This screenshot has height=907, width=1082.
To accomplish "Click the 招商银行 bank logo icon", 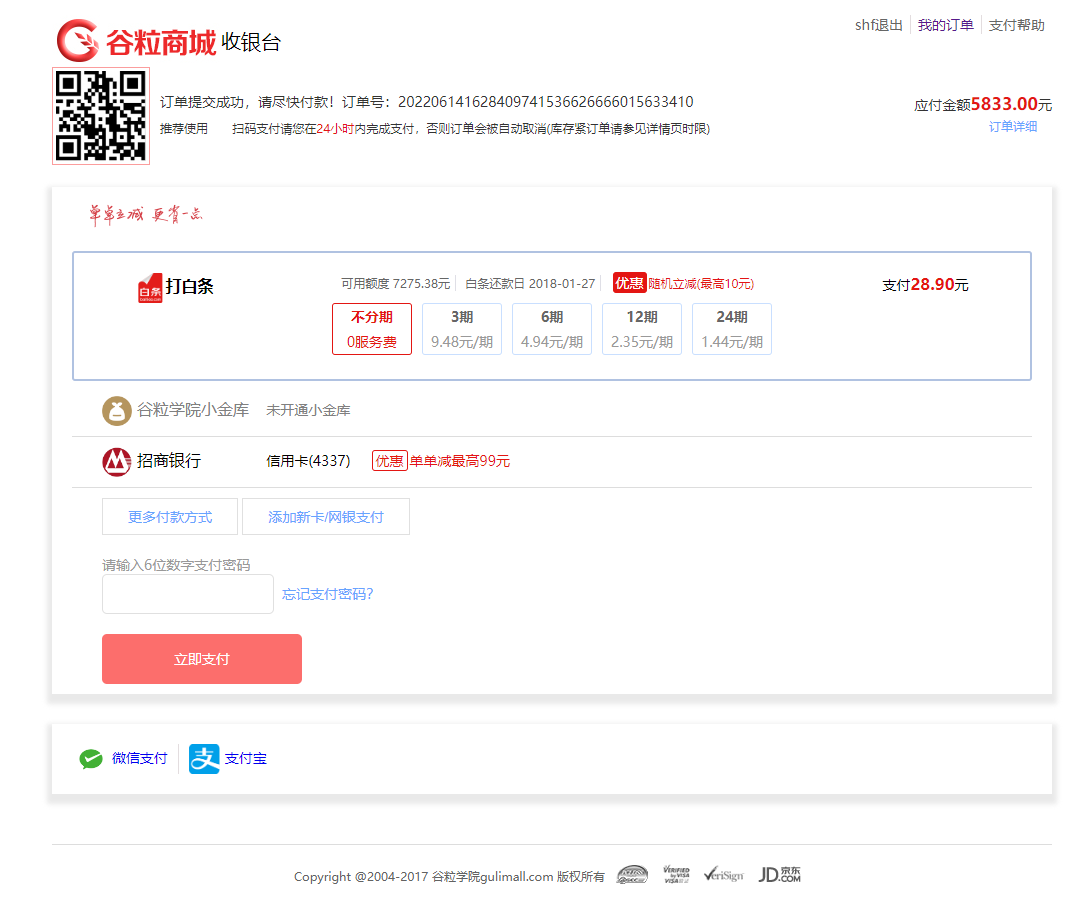I will [117, 462].
